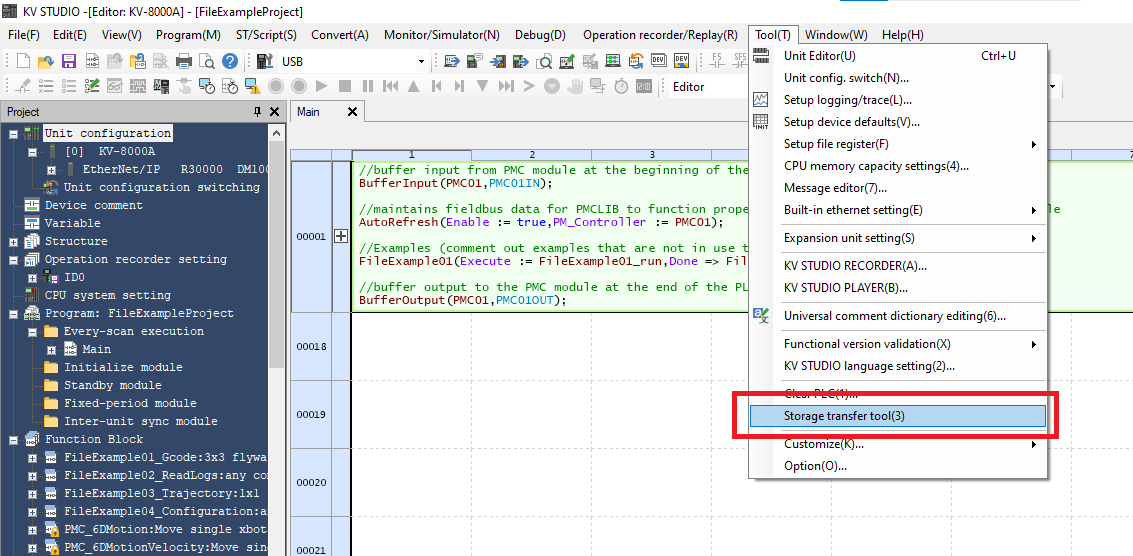This screenshot has height=556, width=1133.
Task: Open the Monitor/Simulator(N) menu
Action: [x=441, y=35]
